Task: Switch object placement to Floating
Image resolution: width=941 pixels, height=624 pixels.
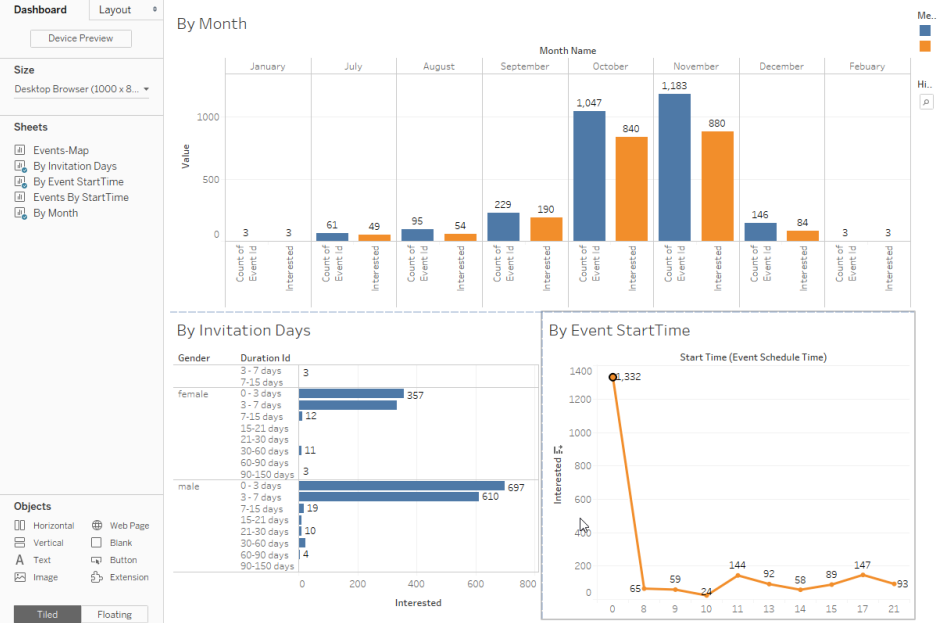Action: pyautogui.click(x=114, y=614)
